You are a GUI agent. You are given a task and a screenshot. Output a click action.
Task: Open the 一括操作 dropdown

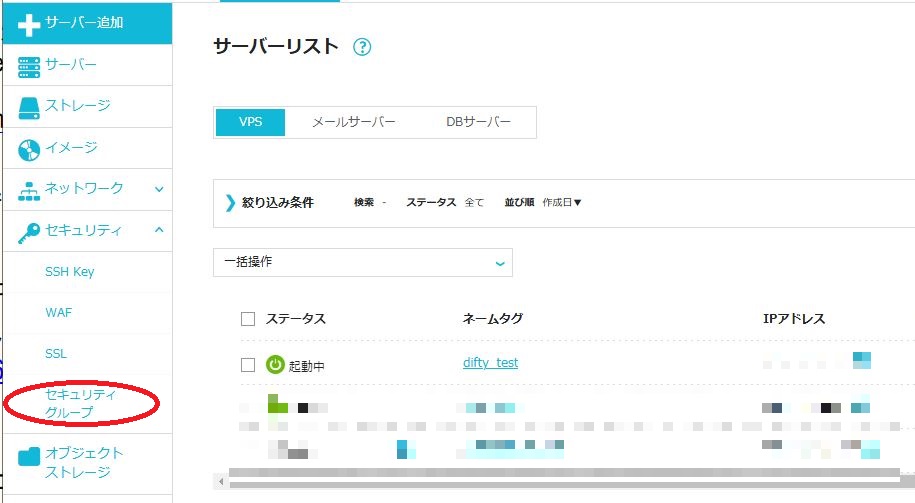[363, 262]
